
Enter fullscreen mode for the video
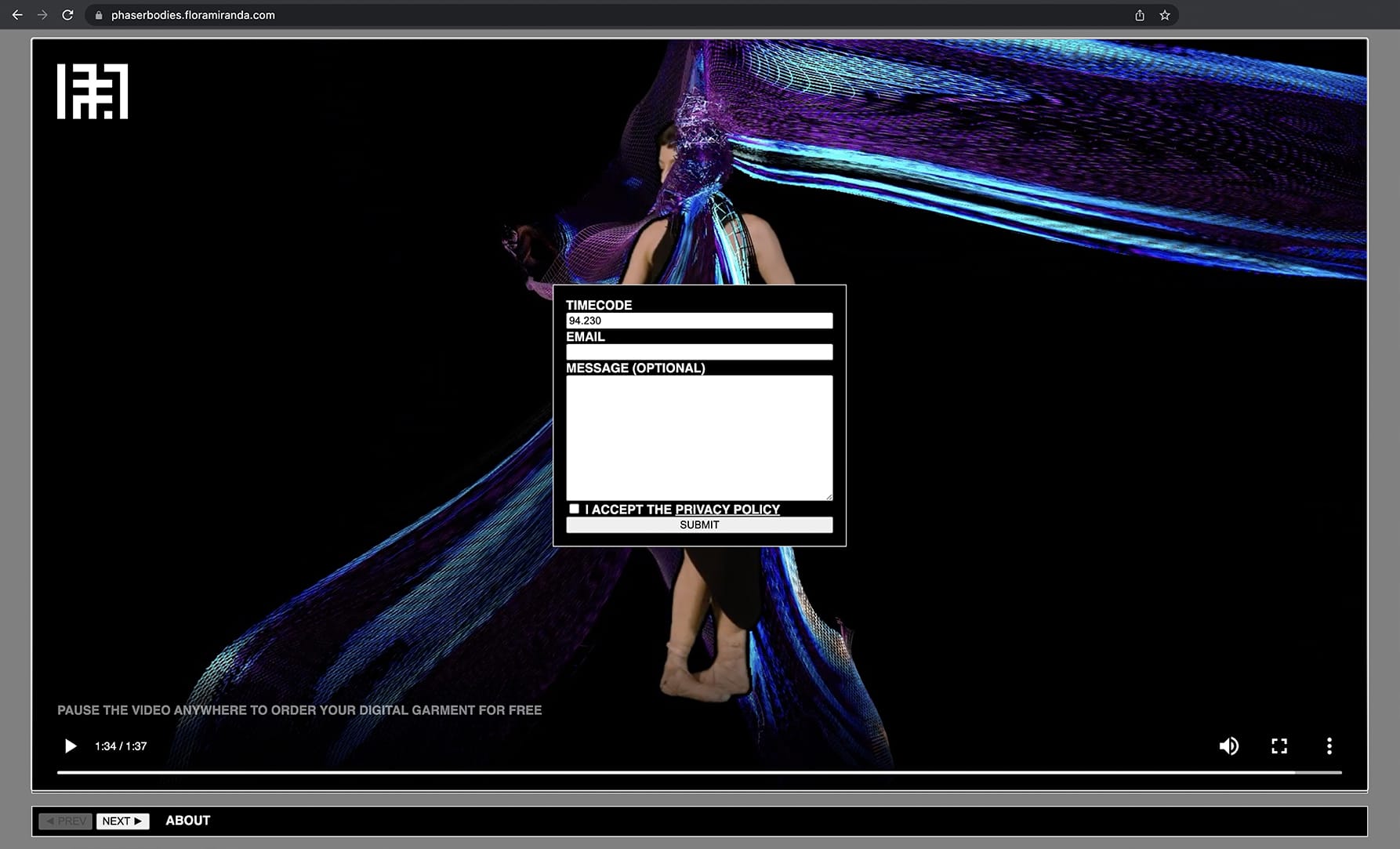pos(1278,746)
